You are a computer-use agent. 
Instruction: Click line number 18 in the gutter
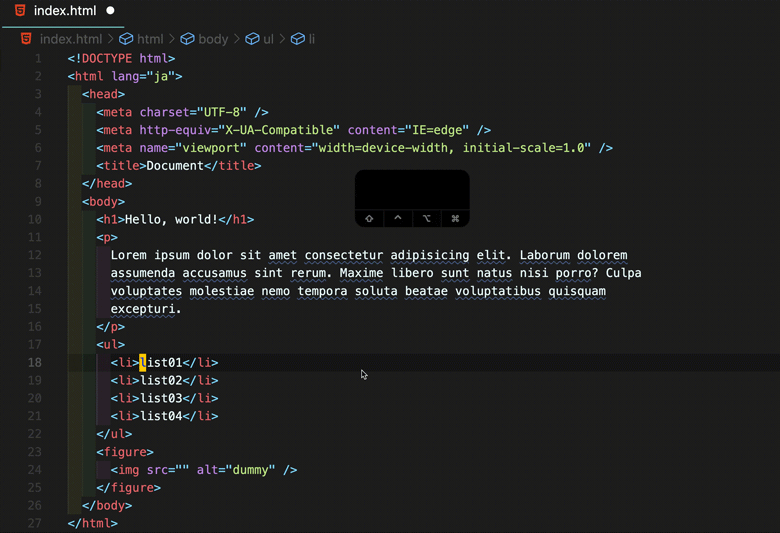pos(35,362)
